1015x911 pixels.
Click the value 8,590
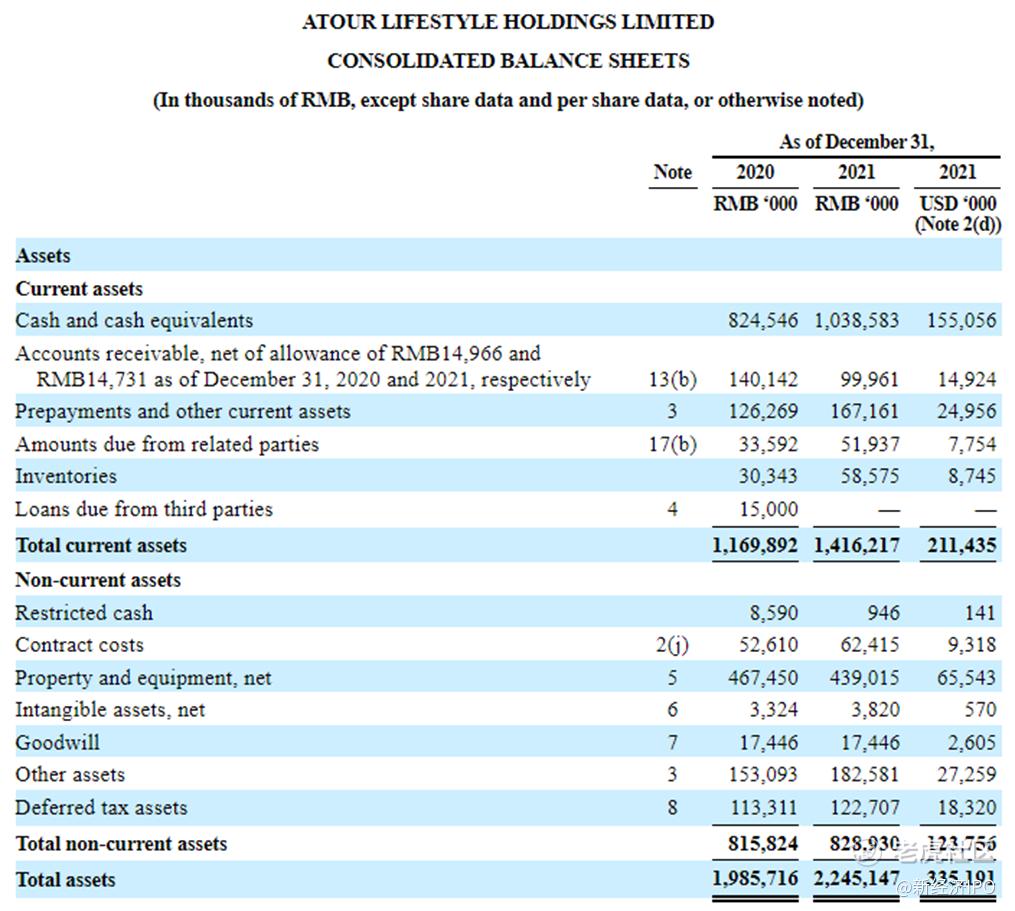pos(774,613)
